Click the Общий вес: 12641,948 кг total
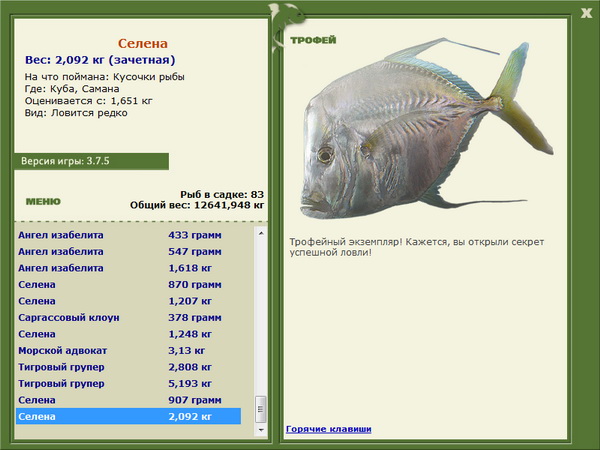Image resolution: width=600 pixels, height=450 pixels. tap(197, 205)
